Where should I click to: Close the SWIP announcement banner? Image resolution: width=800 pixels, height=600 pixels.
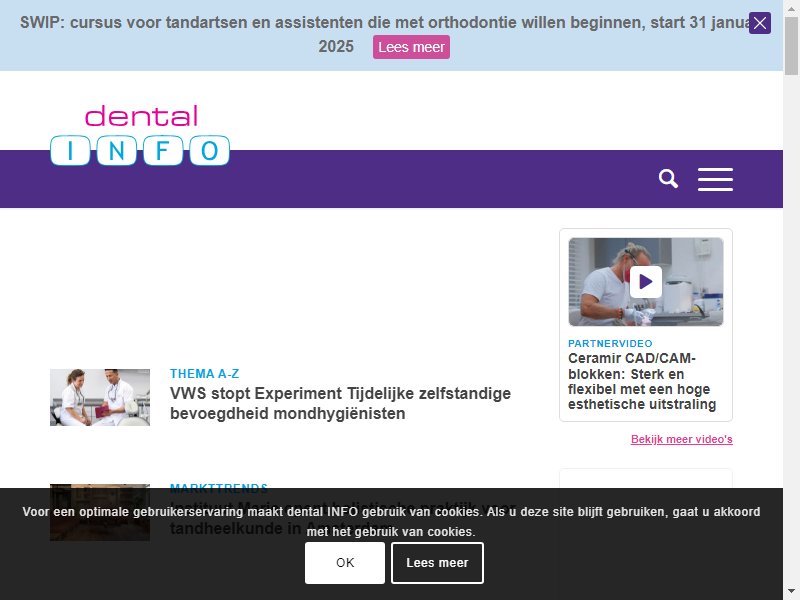pos(760,23)
